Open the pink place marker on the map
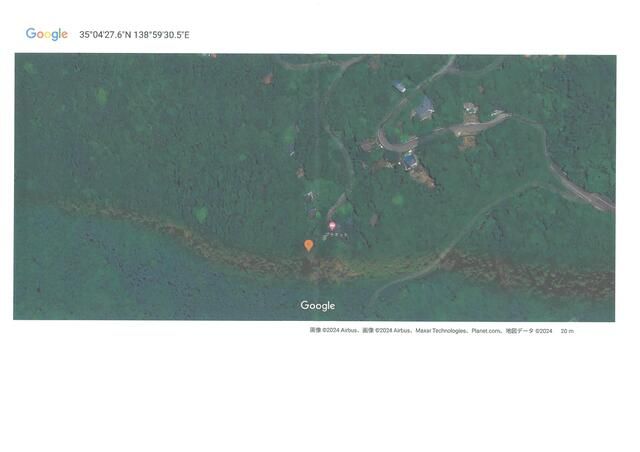 point(332,227)
